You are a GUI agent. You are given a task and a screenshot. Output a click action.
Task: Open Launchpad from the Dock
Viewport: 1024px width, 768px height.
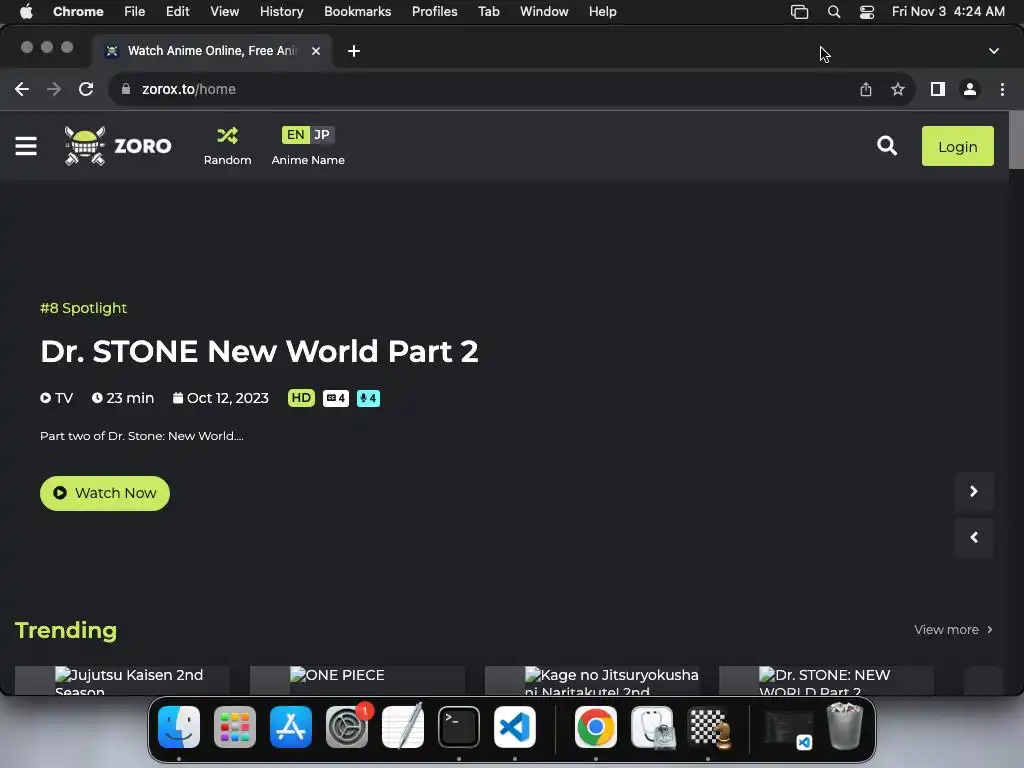coord(235,727)
